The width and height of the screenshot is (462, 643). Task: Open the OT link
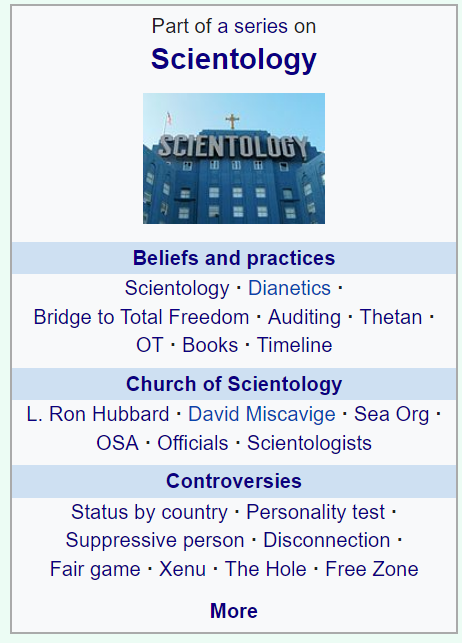[150, 345]
